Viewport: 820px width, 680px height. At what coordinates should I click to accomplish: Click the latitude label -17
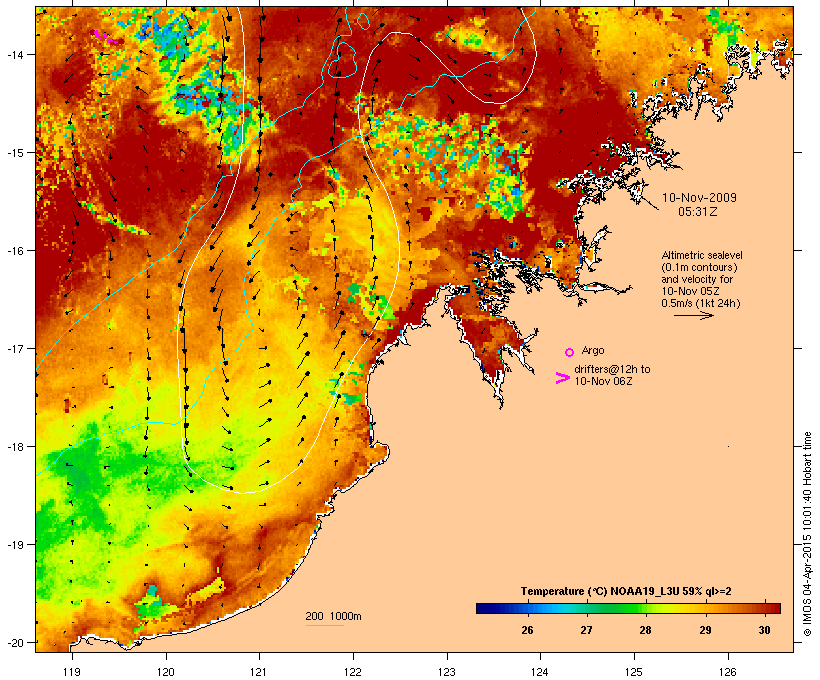[14, 348]
